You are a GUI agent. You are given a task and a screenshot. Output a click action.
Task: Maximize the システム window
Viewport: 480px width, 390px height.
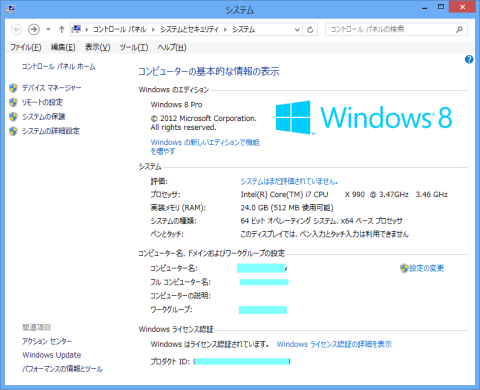[441, 8]
